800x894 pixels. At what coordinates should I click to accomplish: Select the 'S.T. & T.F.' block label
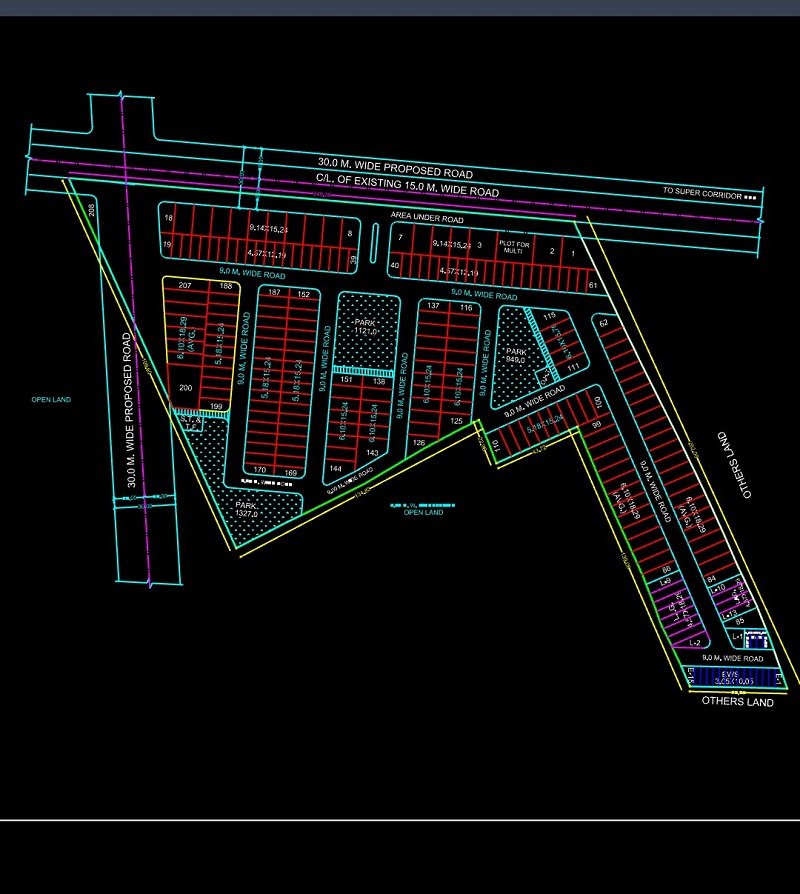point(188,423)
